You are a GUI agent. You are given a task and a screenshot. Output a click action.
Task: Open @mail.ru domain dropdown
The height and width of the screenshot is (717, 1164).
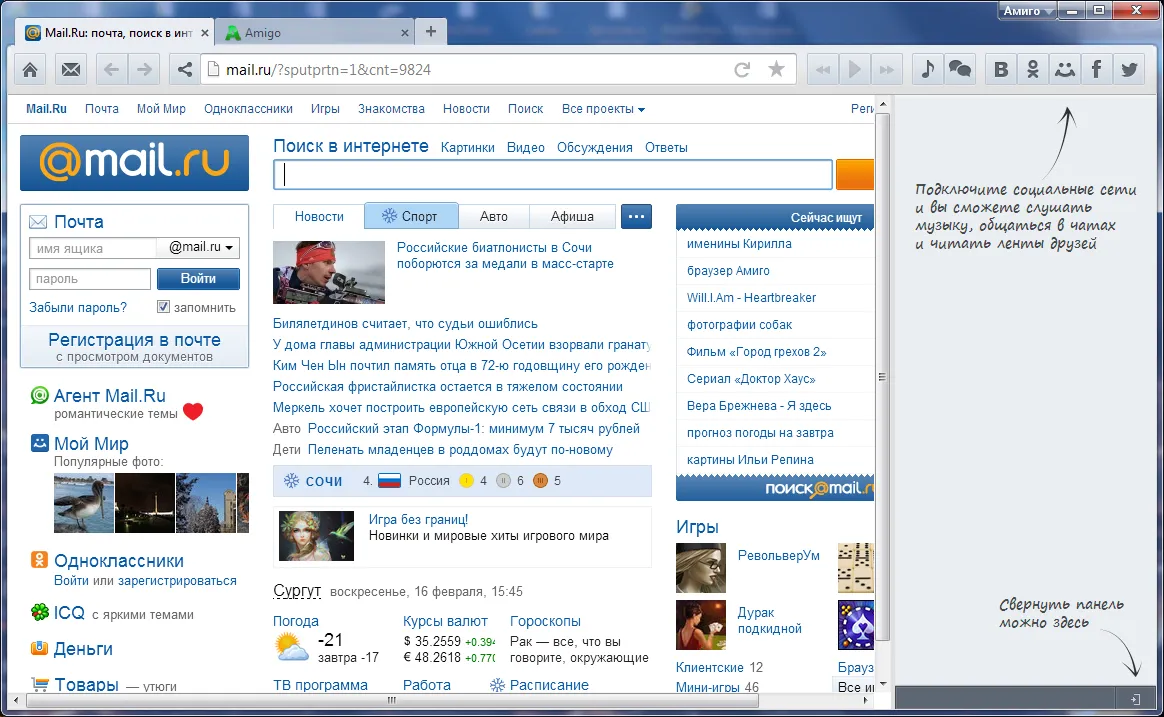pos(199,247)
